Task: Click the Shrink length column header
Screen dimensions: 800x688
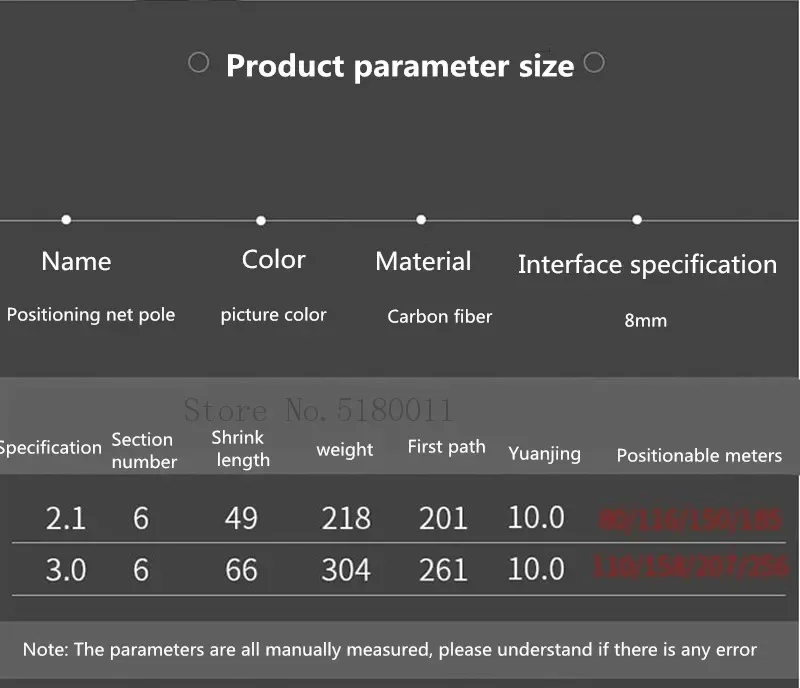Action: [240, 449]
